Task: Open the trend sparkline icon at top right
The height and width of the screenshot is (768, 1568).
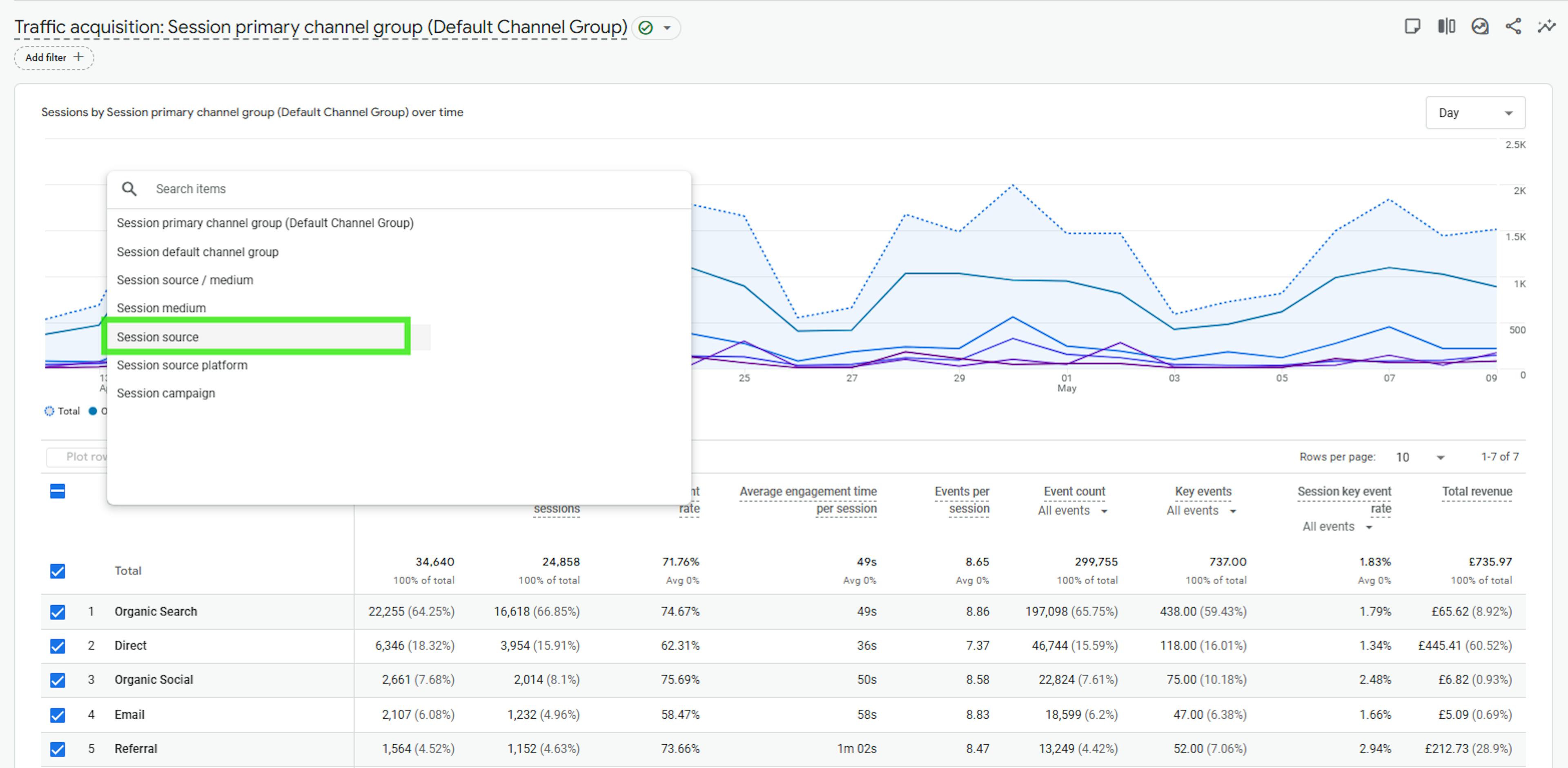Action: point(1547,26)
